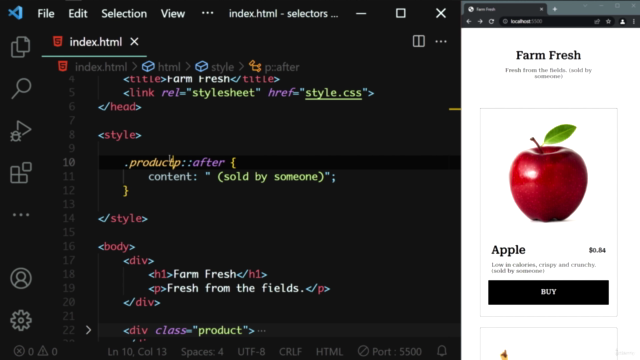Click index.html in the breadcrumb
640x360 pixels.
click(101, 67)
